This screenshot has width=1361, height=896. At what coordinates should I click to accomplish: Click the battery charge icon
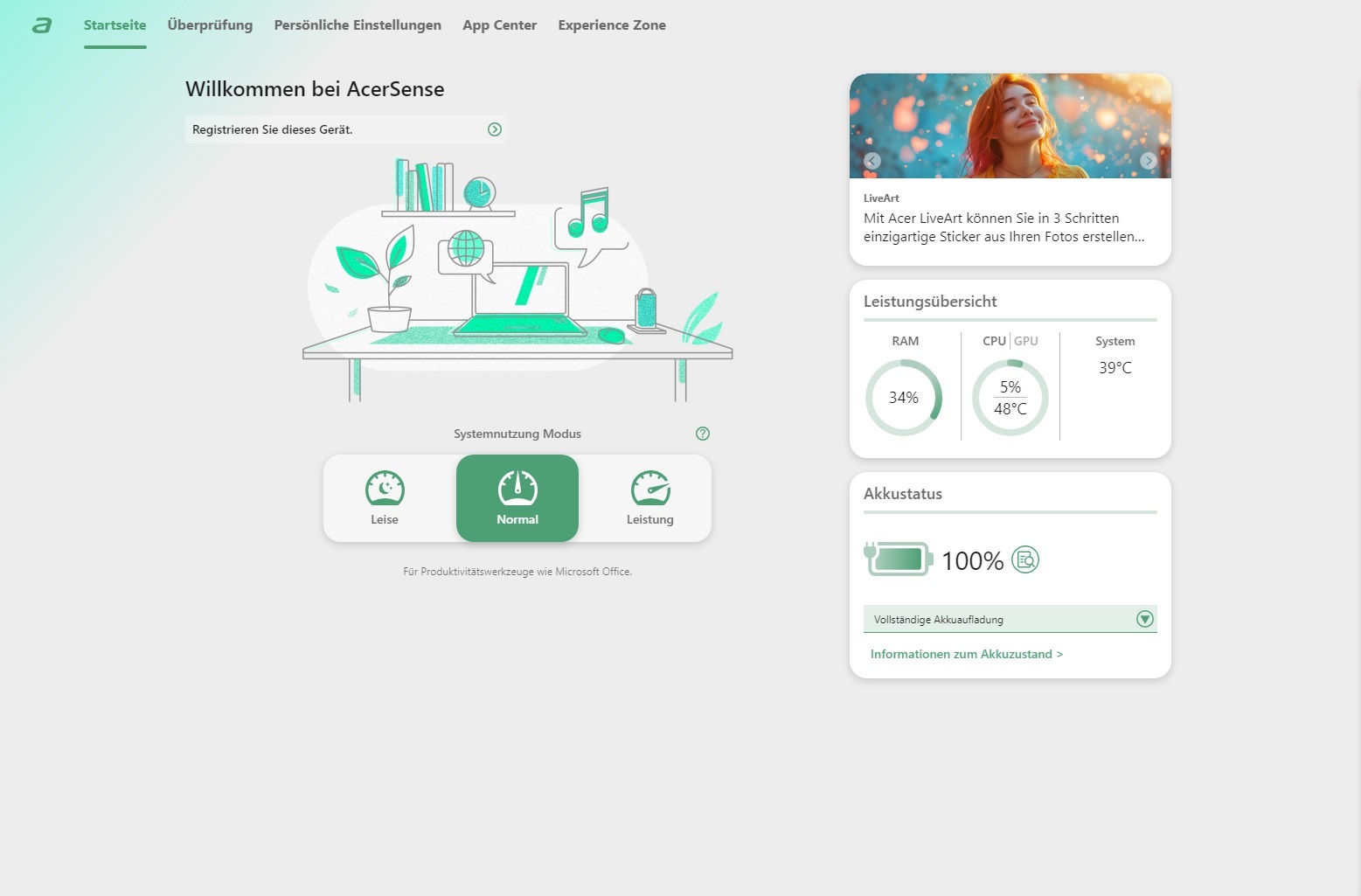click(899, 559)
